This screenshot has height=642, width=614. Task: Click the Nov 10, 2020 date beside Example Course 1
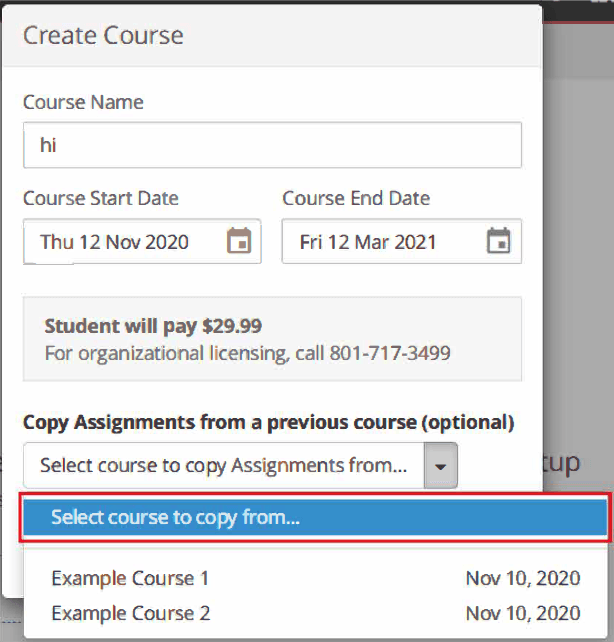click(x=522, y=578)
